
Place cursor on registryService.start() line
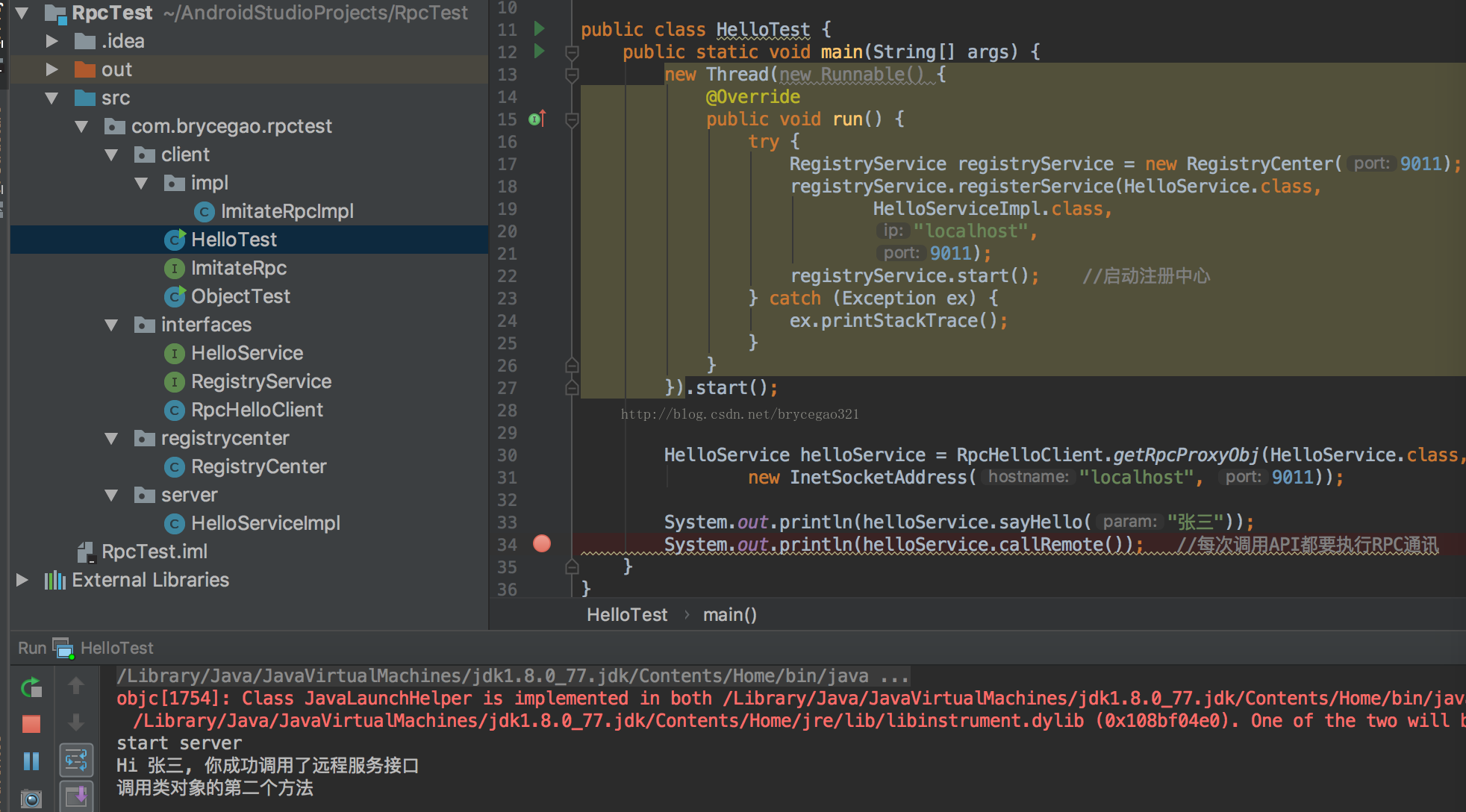[914, 276]
